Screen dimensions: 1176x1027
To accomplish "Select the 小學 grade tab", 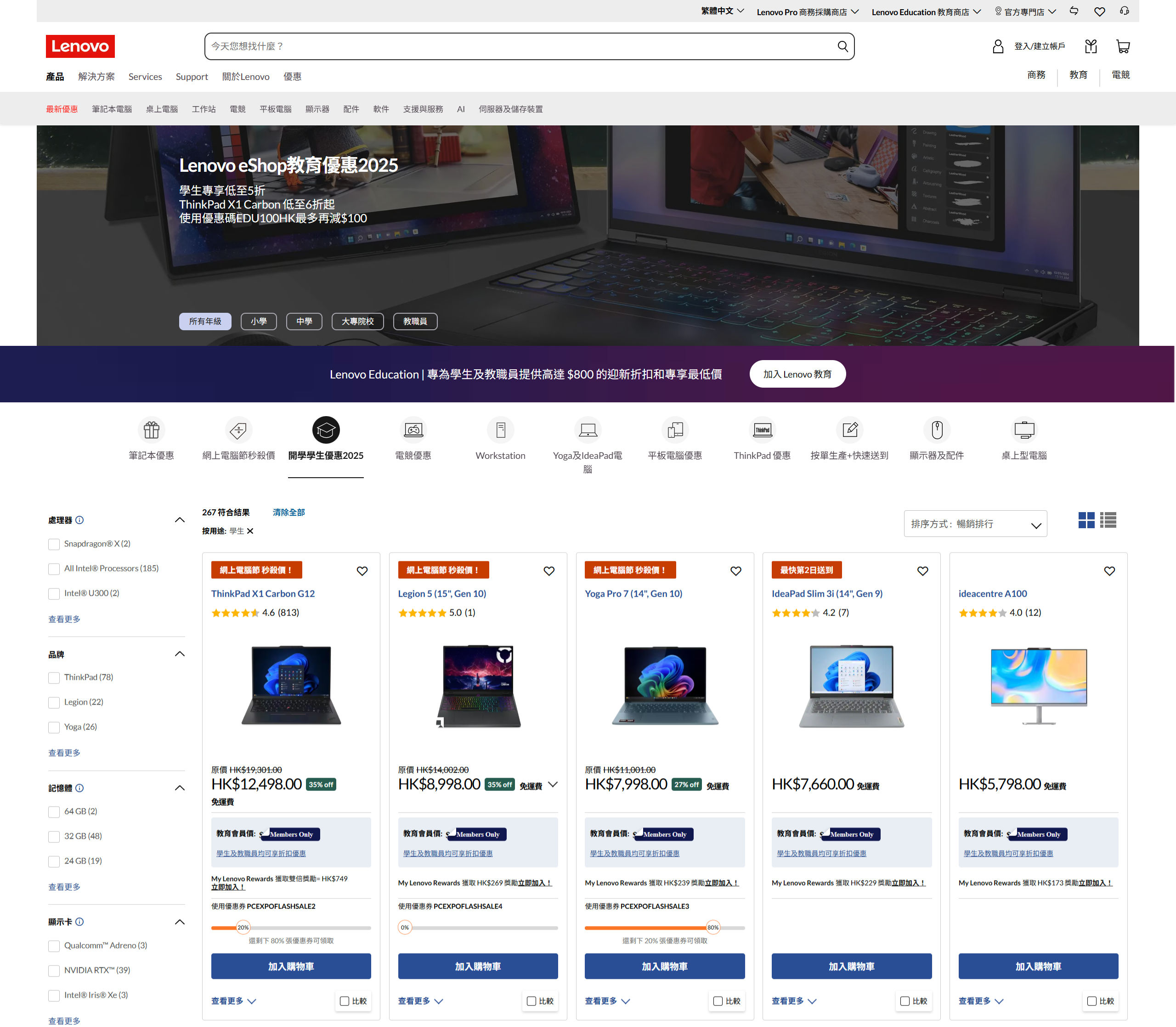I will [x=259, y=322].
